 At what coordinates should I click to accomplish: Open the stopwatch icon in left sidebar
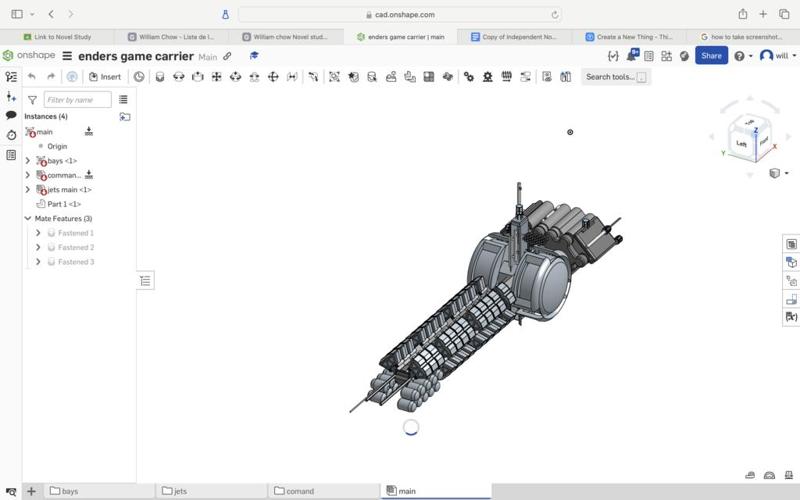pyautogui.click(x=11, y=135)
